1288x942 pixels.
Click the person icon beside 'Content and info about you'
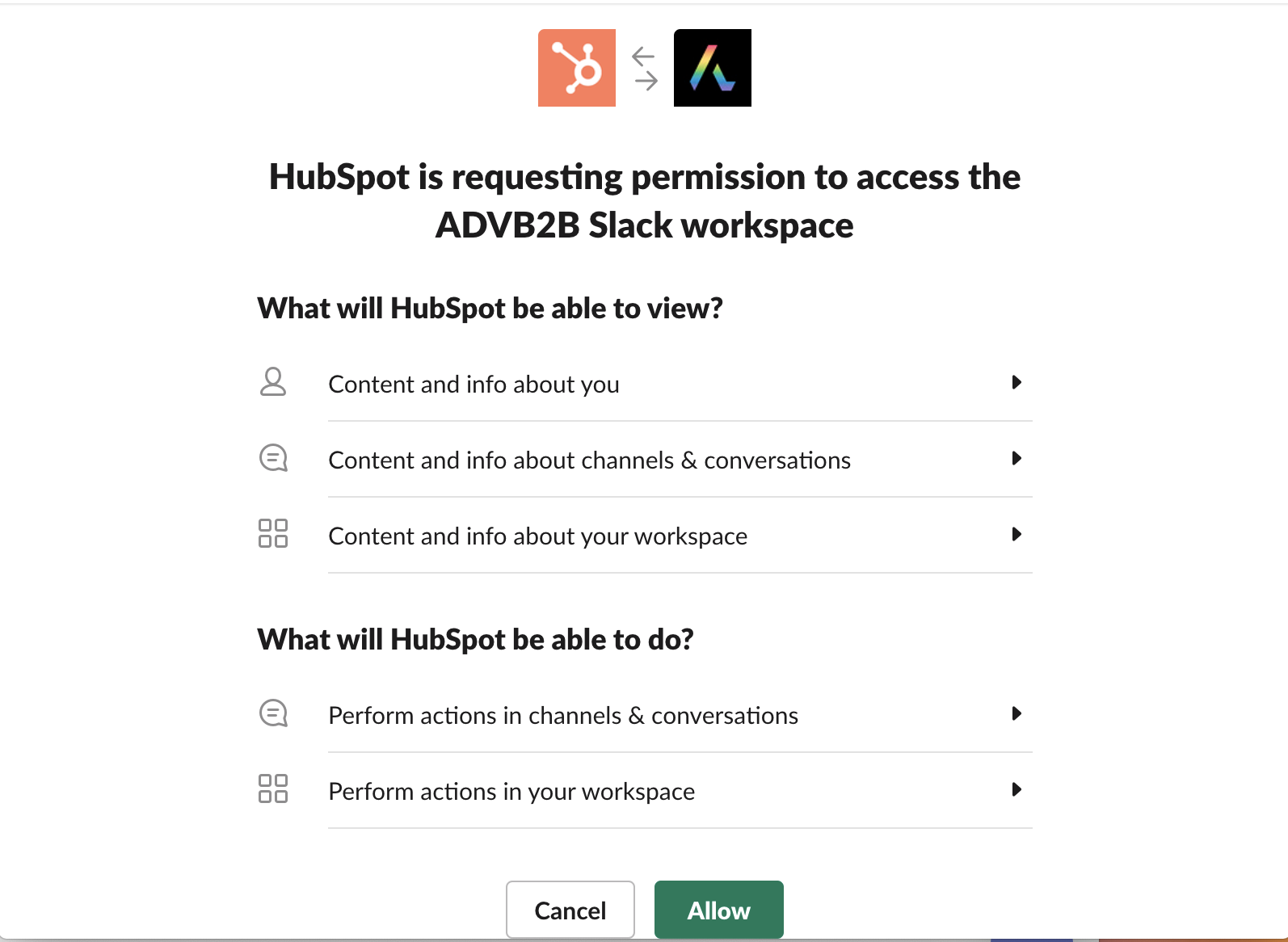273,383
